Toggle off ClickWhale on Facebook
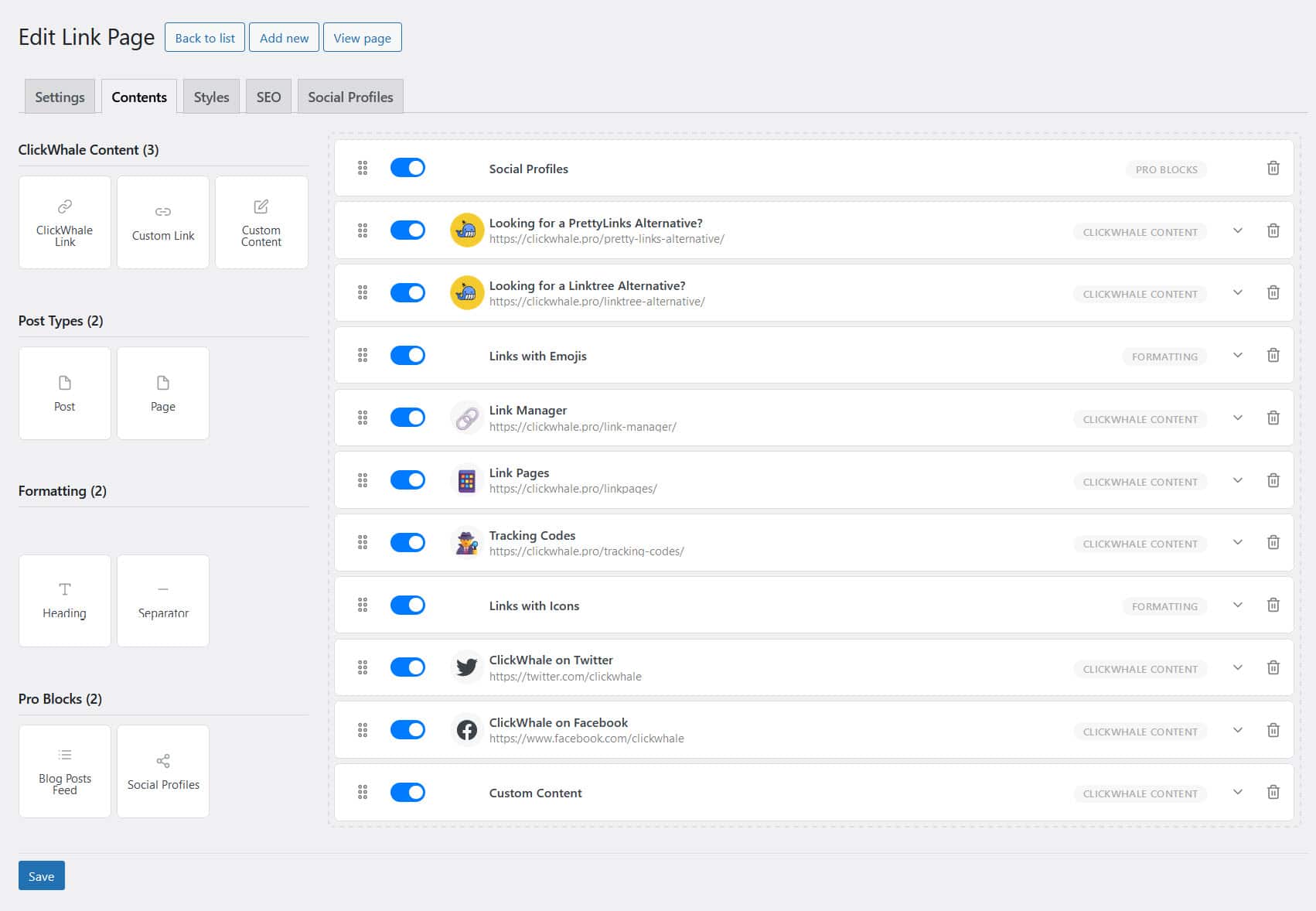The image size is (1316, 911). click(x=407, y=730)
